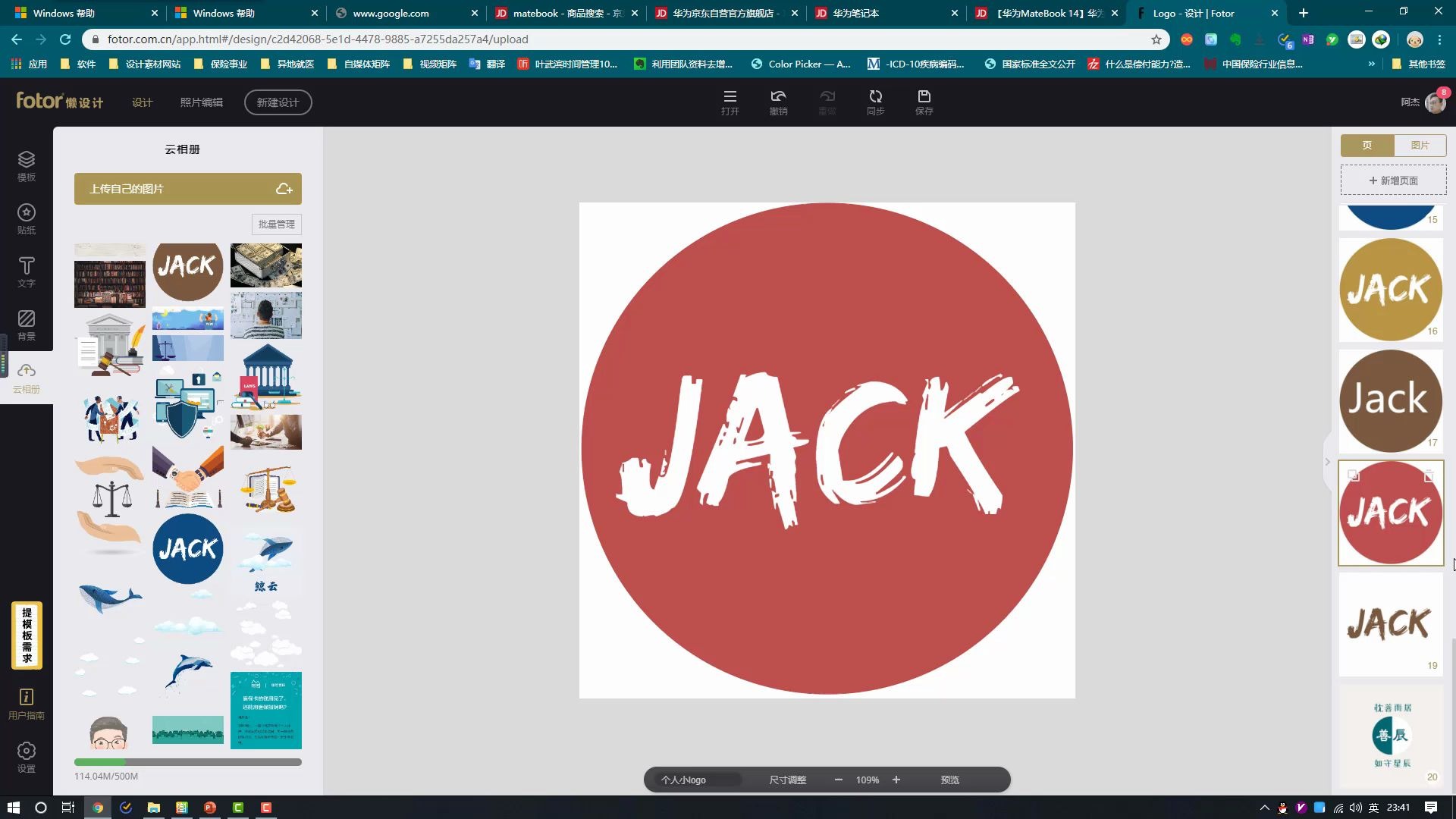Click the browser address bar URL
The image size is (1456, 819).
click(x=318, y=39)
